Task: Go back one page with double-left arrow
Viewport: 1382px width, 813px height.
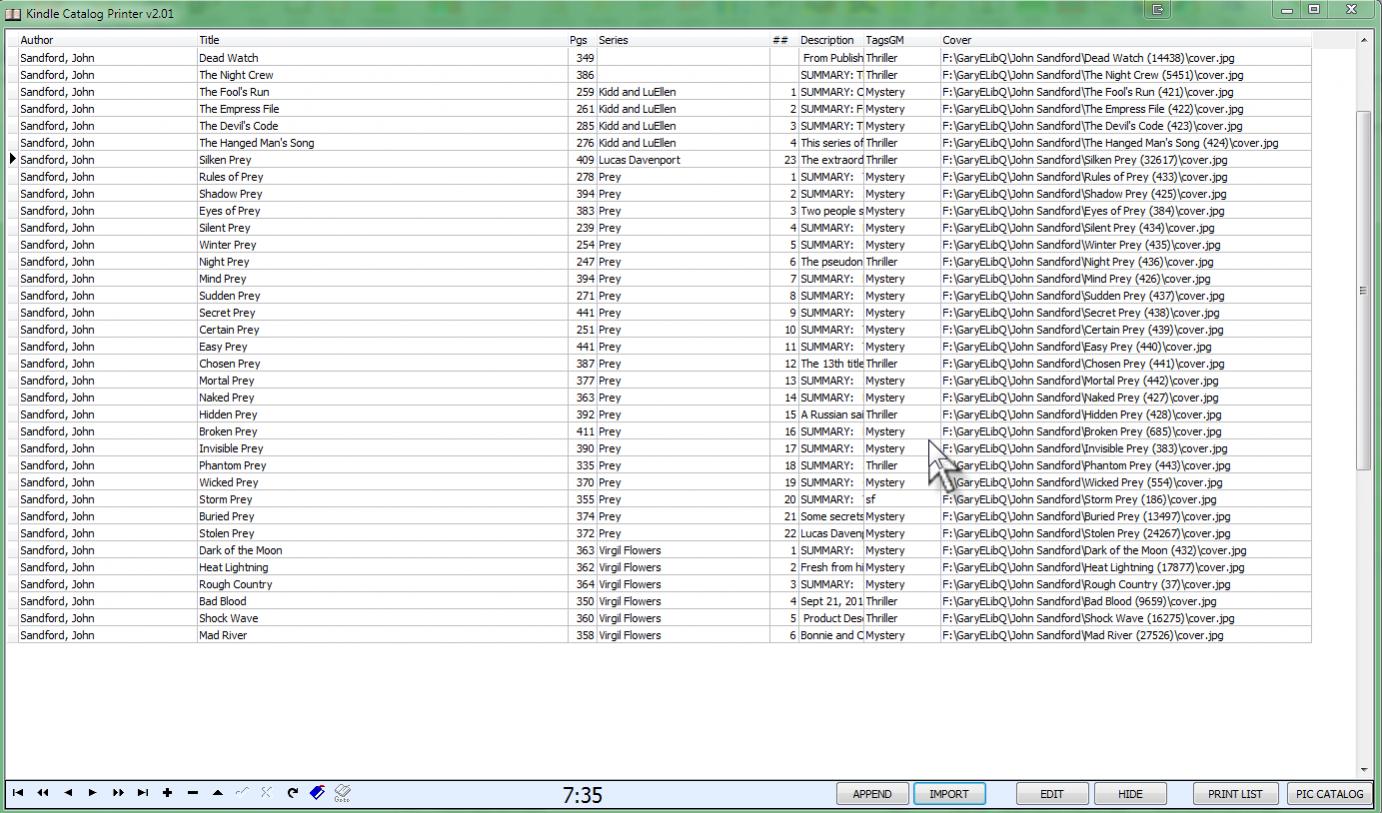Action: click(x=43, y=793)
